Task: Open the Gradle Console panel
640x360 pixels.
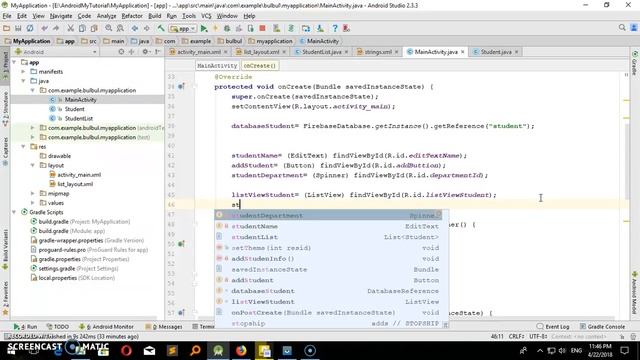Action: click(602, 327)
